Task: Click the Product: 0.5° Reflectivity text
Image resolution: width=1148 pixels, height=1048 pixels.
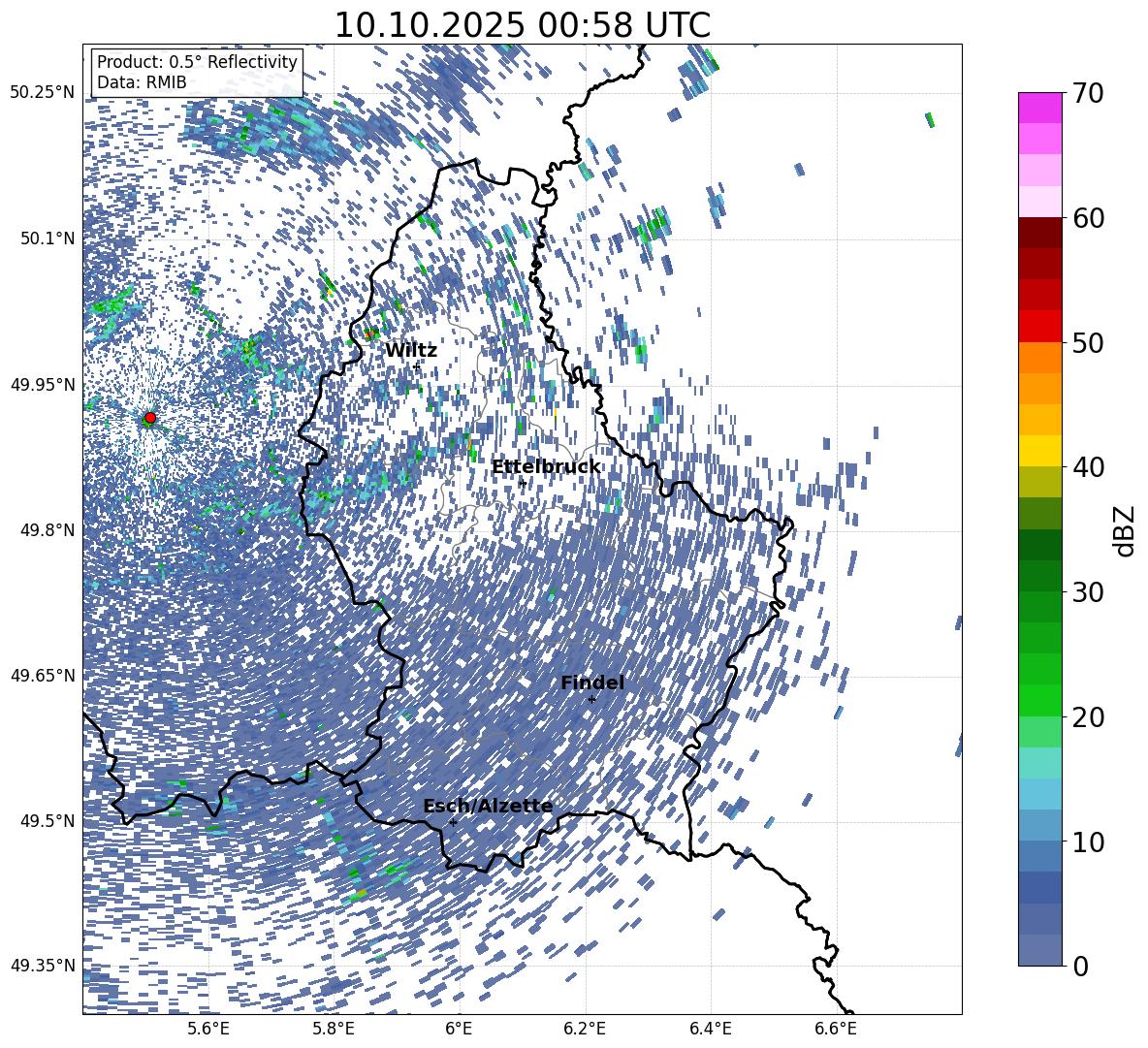Action: click(197, 62)
